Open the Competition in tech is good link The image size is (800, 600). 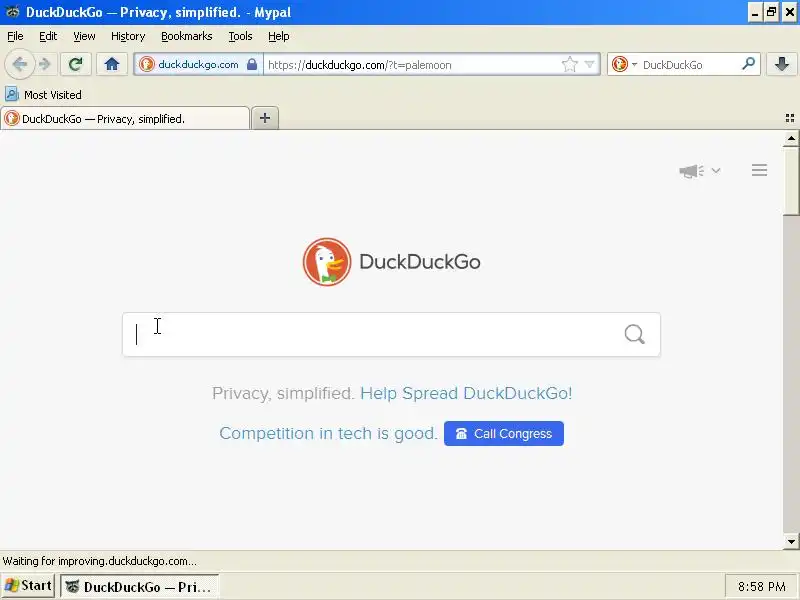(328, 433)
